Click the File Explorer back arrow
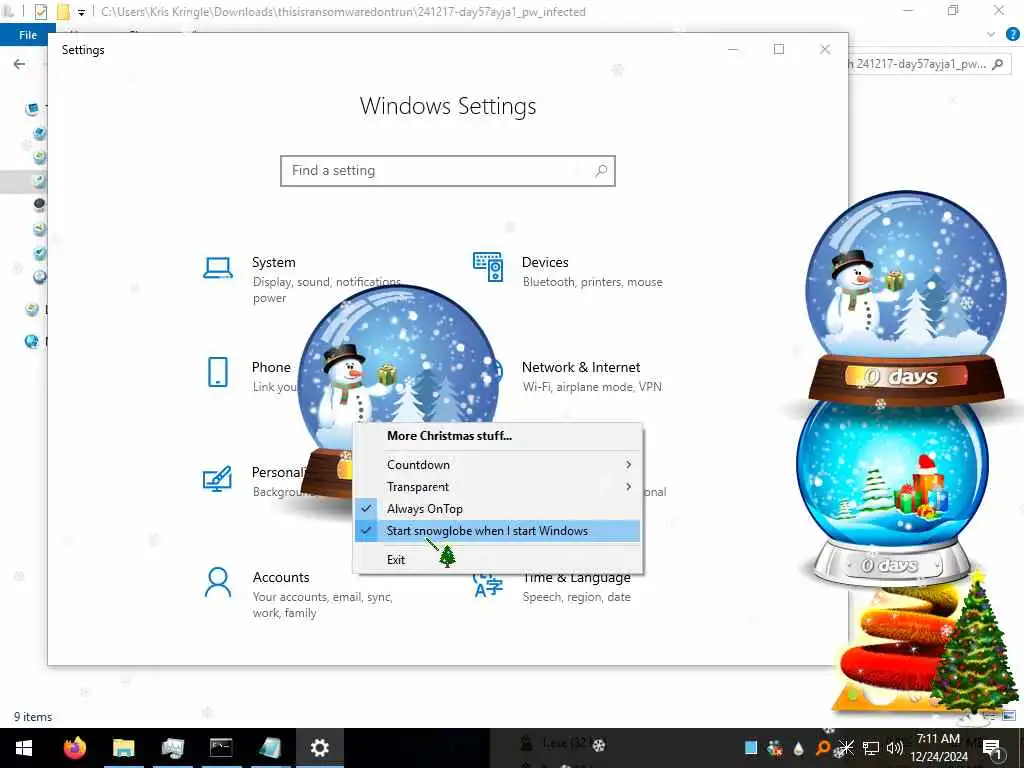 point(20,64)
